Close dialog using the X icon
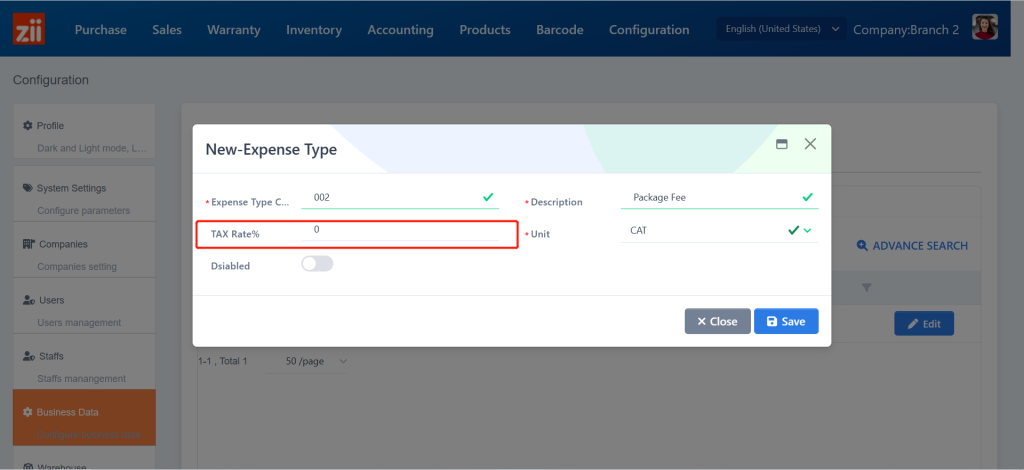Image resolution: width=1024 pixels, height=470 pixels. [x=810, y=144]
